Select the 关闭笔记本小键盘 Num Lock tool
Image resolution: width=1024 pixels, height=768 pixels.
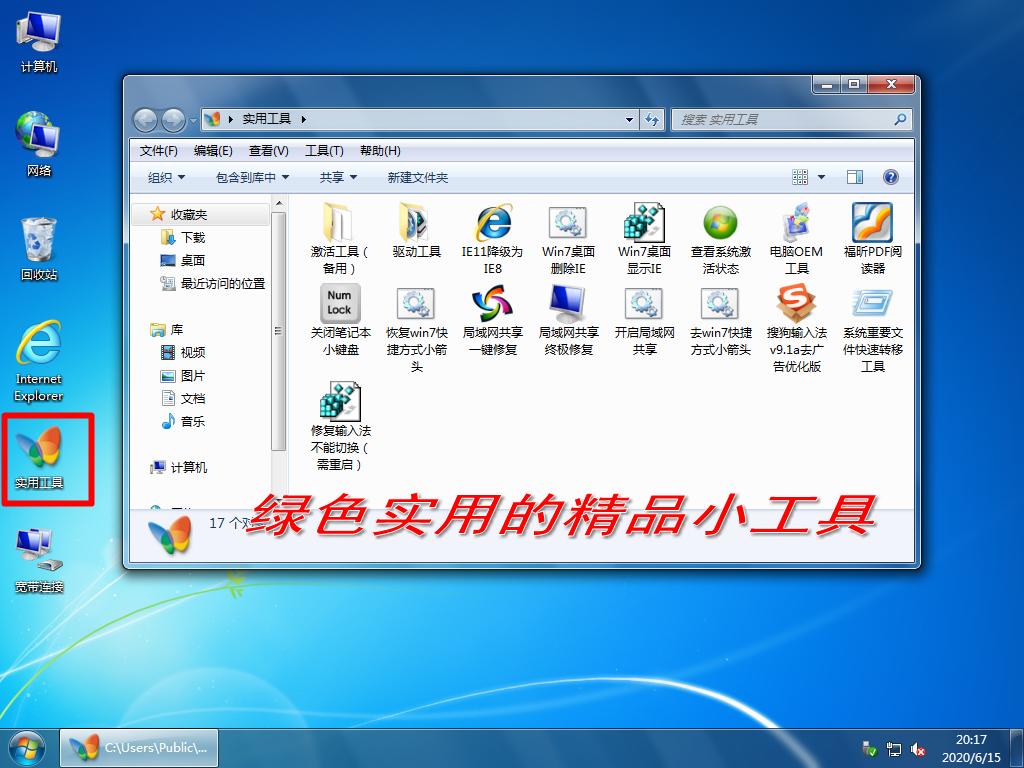point(340,305)
